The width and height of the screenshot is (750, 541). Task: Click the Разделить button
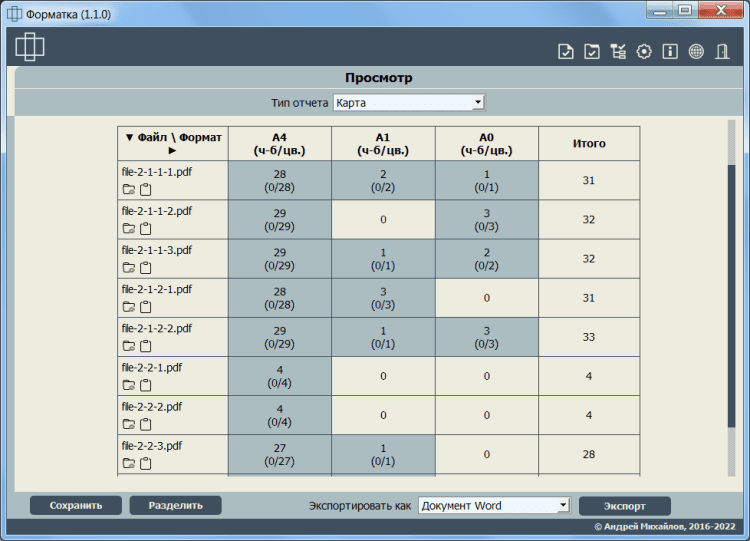pos(176,506)
